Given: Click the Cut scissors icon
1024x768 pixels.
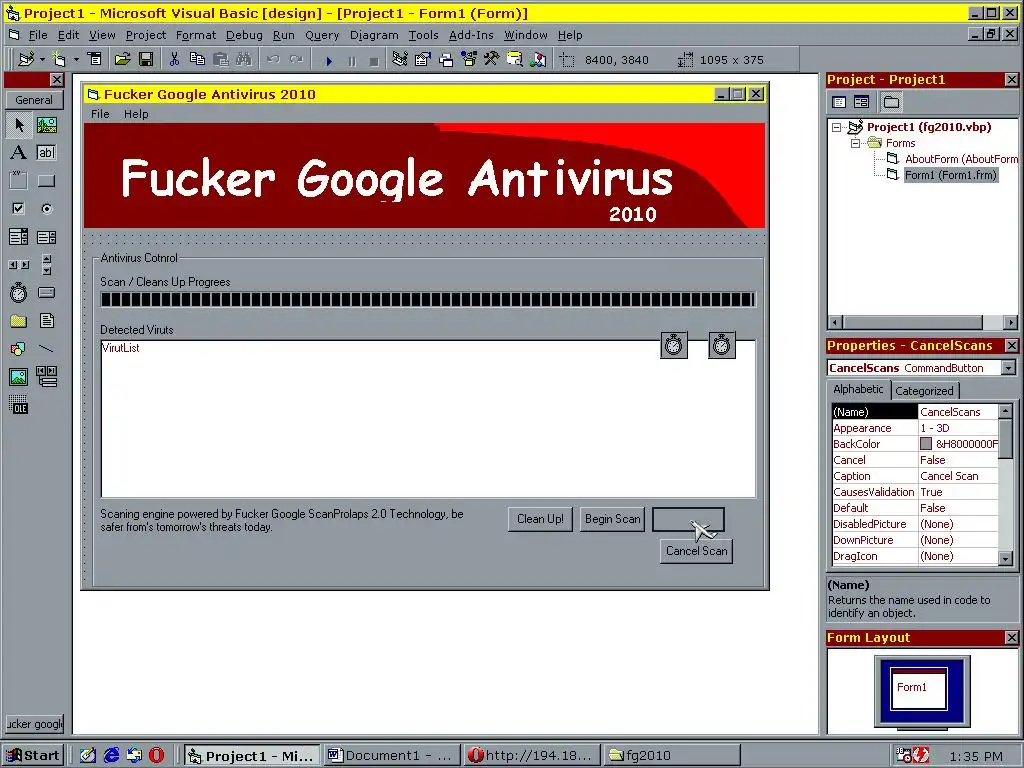Looking at the screenshot, I should click(174, 59).
